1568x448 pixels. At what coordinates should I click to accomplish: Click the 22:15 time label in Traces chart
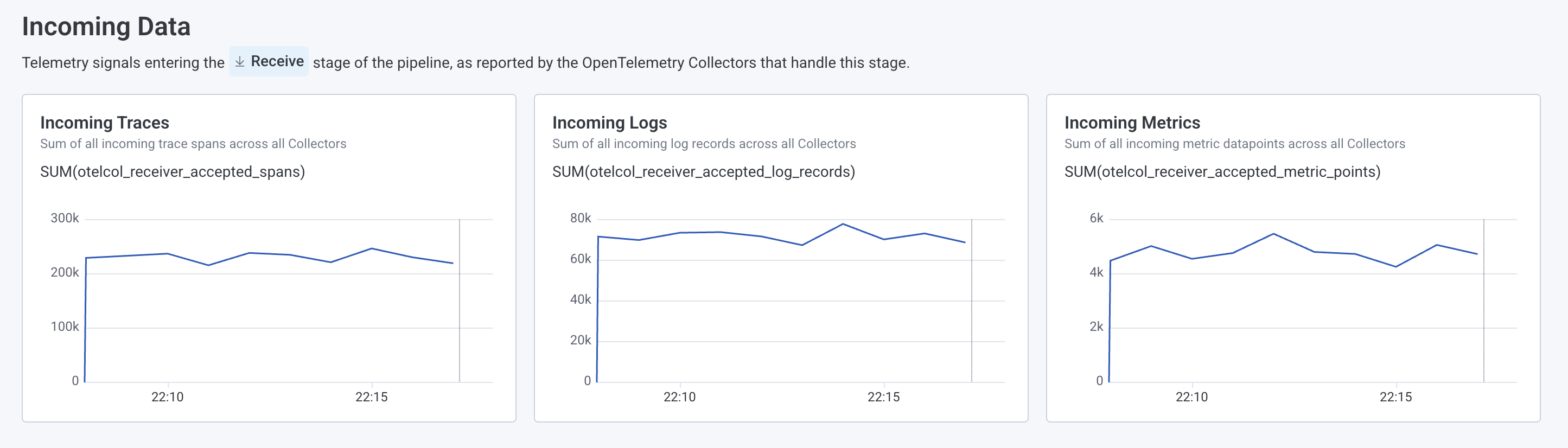pos(371,397)
